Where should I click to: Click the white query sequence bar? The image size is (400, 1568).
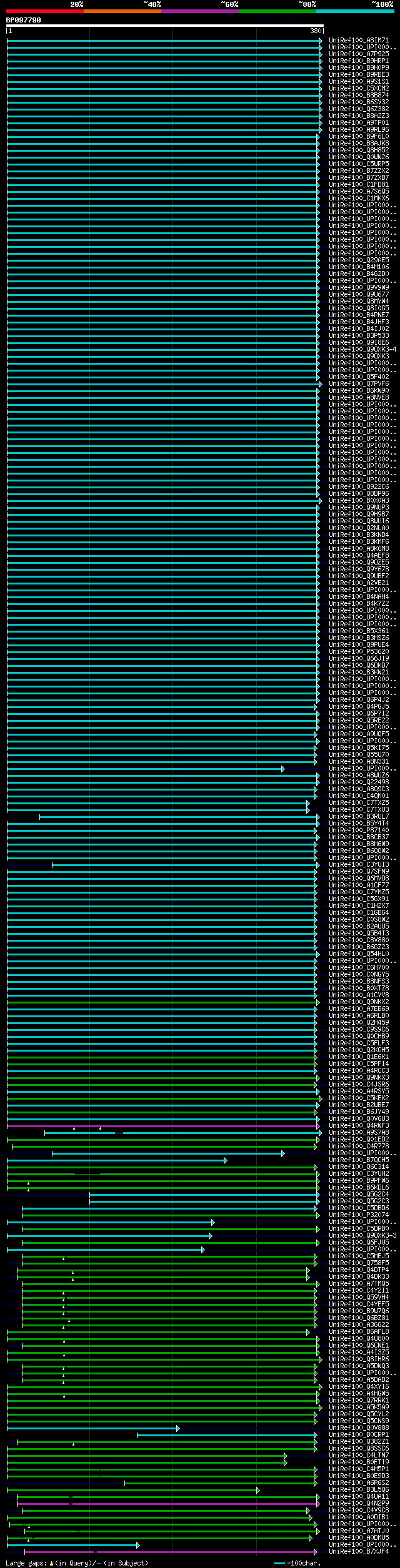165,26
